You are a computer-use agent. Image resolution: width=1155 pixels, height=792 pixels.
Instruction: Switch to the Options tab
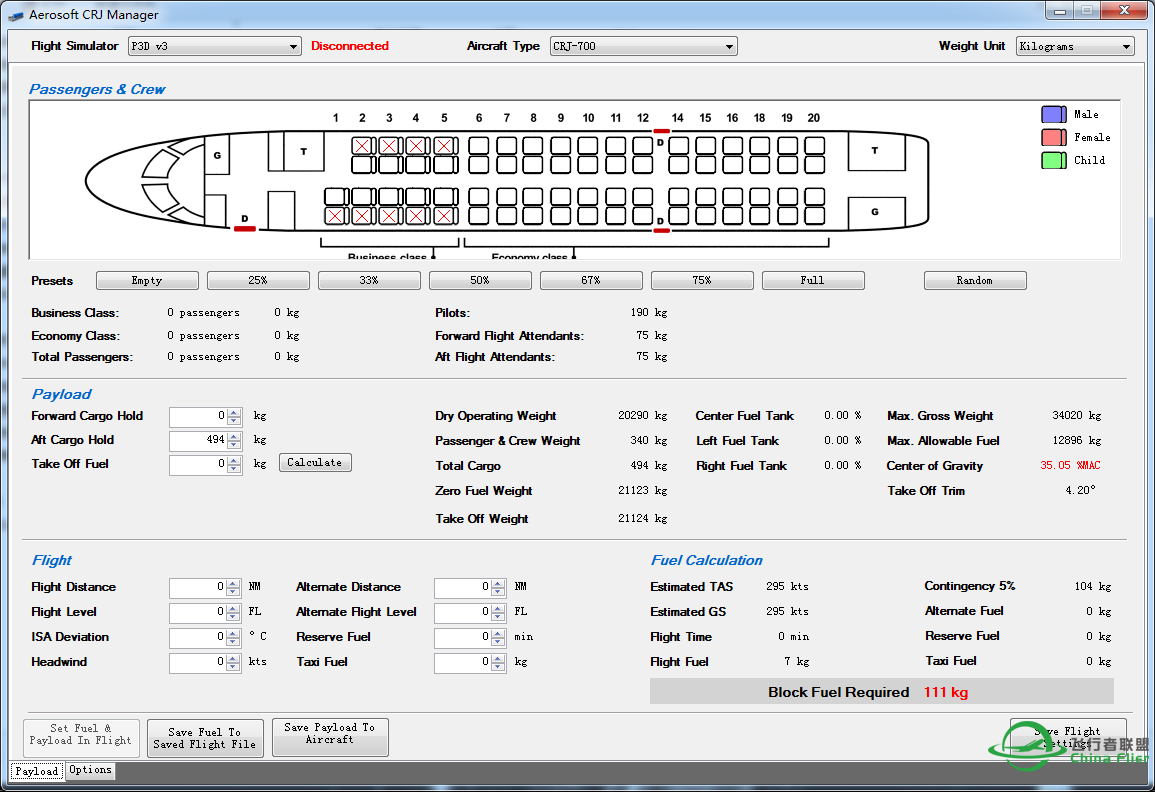pos(91,770)
